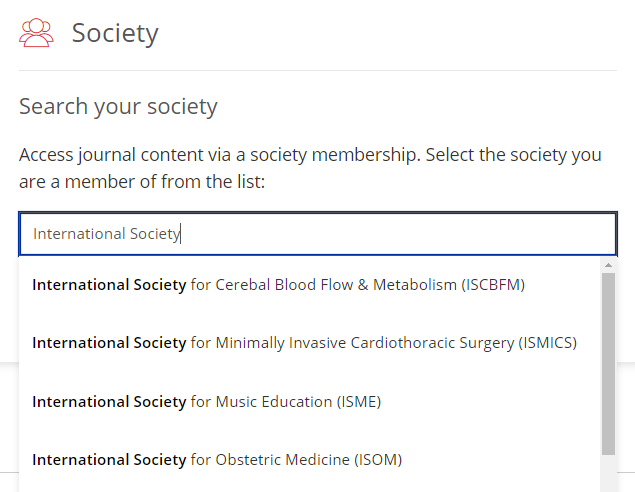635x492 pixels.
Task: Click the suggestions list scrollbar thumb
Action: [x=608, y=364]
